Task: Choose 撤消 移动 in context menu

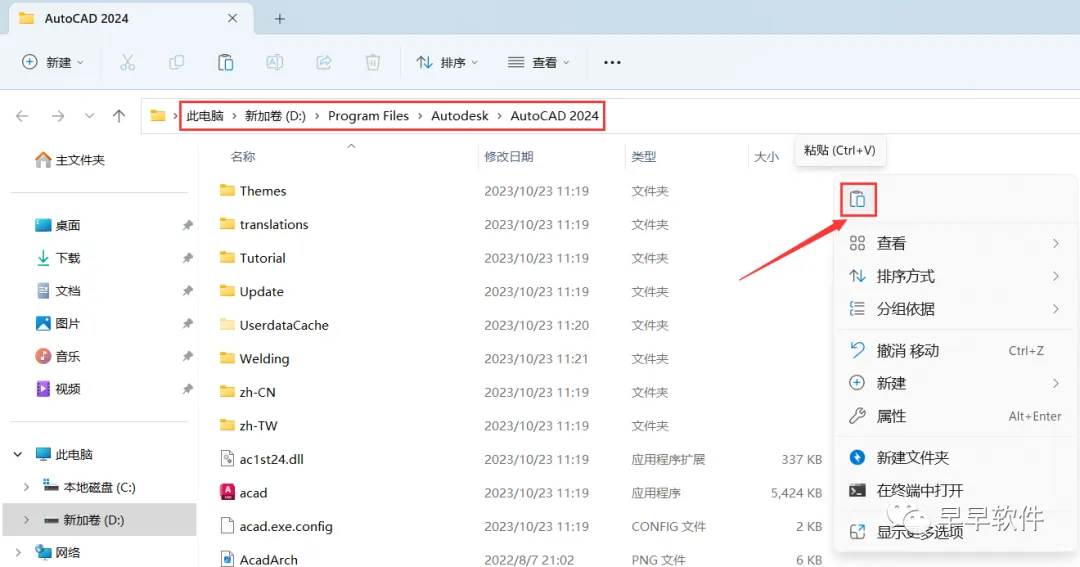Action: click(955, 351)
